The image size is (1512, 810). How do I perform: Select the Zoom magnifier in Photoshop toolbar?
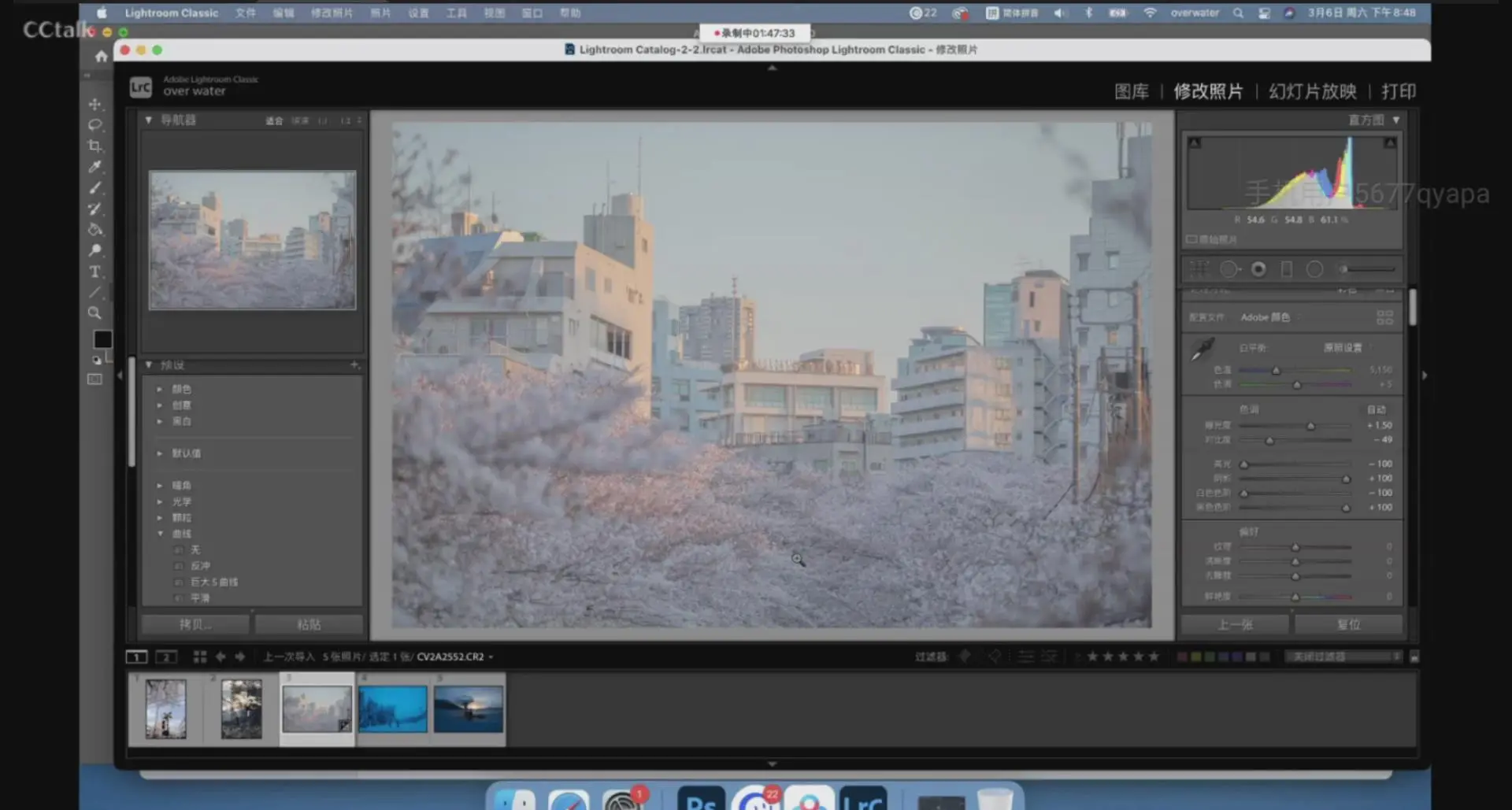coord(95,313)
